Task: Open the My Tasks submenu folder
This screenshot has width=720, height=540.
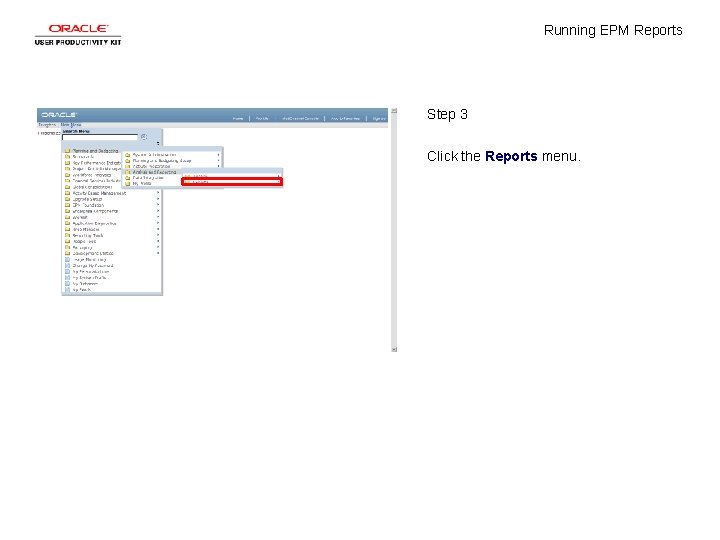Action: click(142, 183)
